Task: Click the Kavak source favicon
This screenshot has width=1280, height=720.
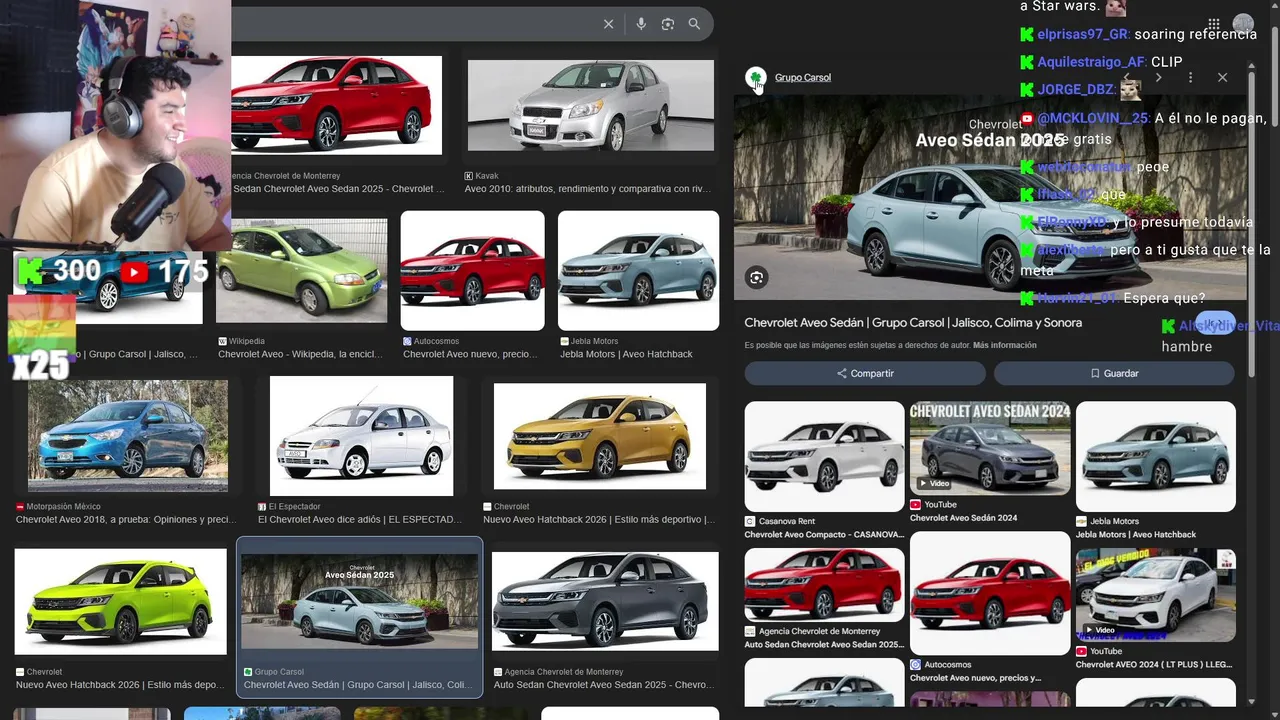Action: coord(469,176)
